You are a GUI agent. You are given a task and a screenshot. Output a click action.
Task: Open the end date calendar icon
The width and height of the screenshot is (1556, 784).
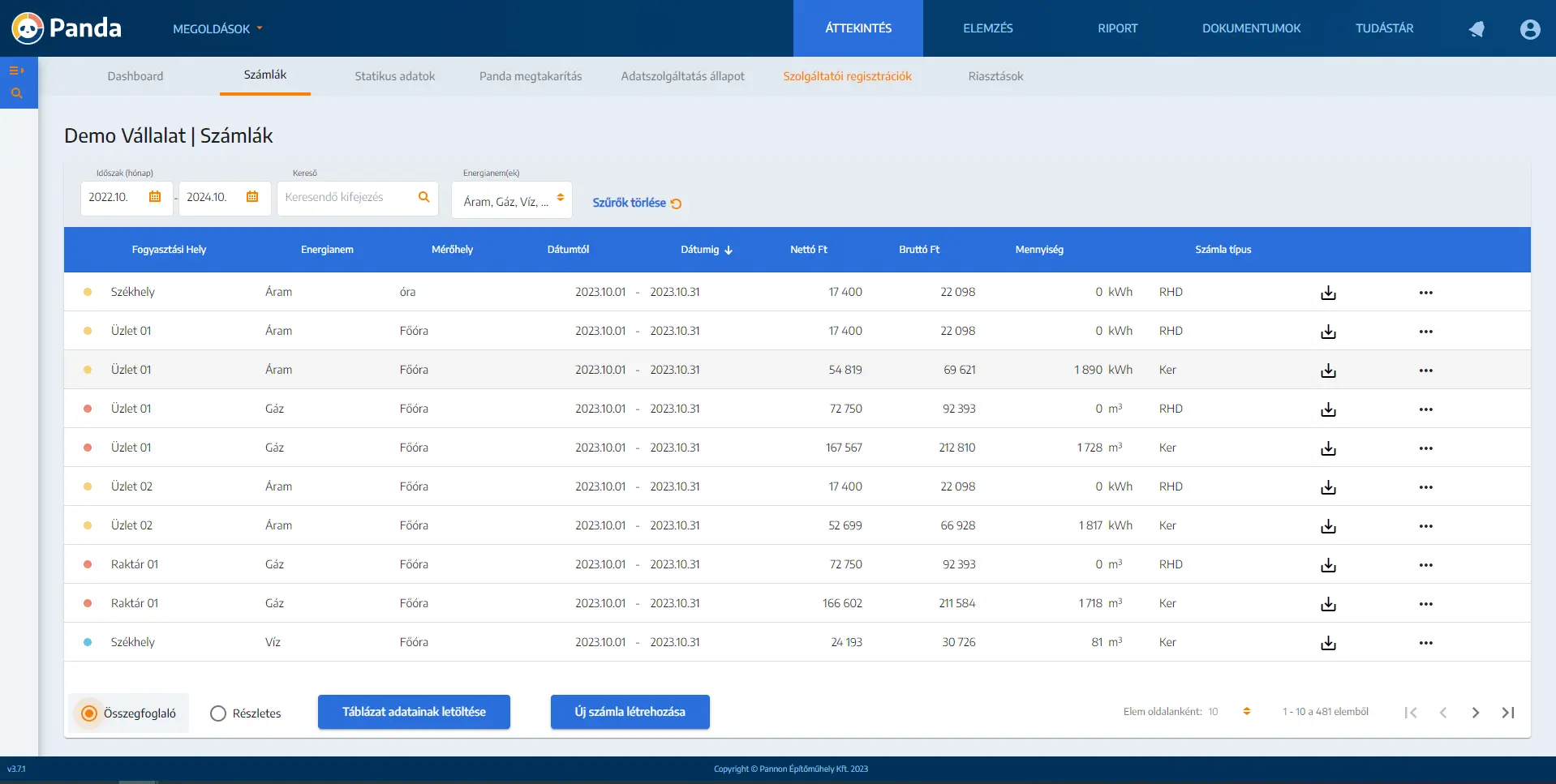(252, 197)
